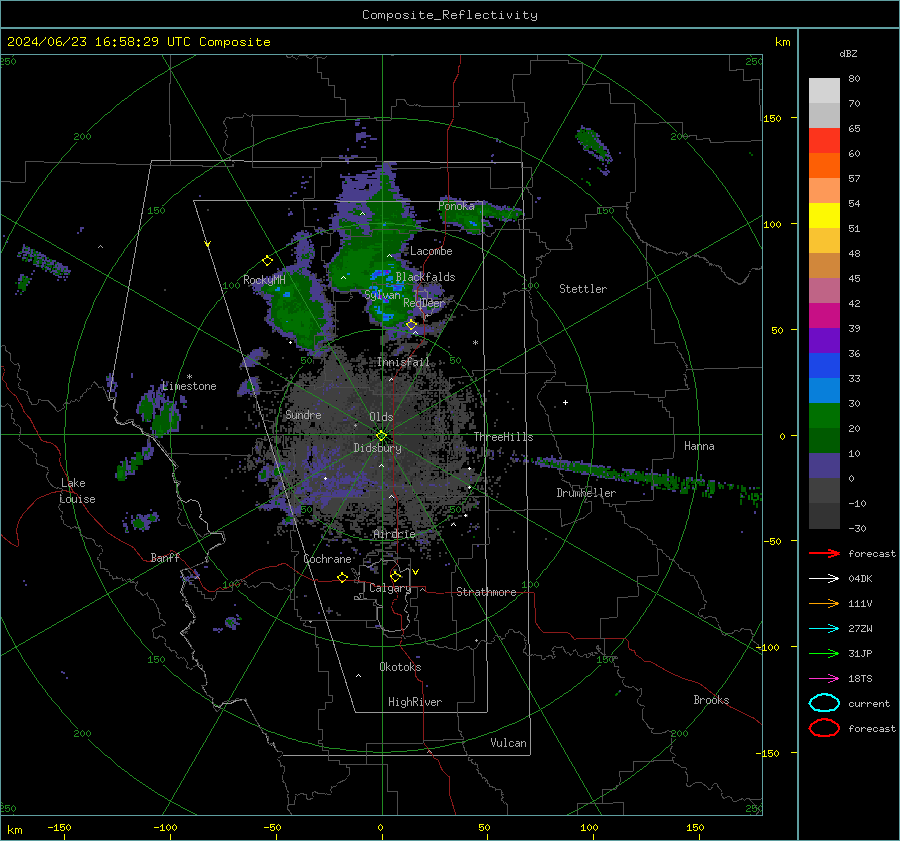
Task: Click the dBZ legend heading
Action: pos(848,53)
